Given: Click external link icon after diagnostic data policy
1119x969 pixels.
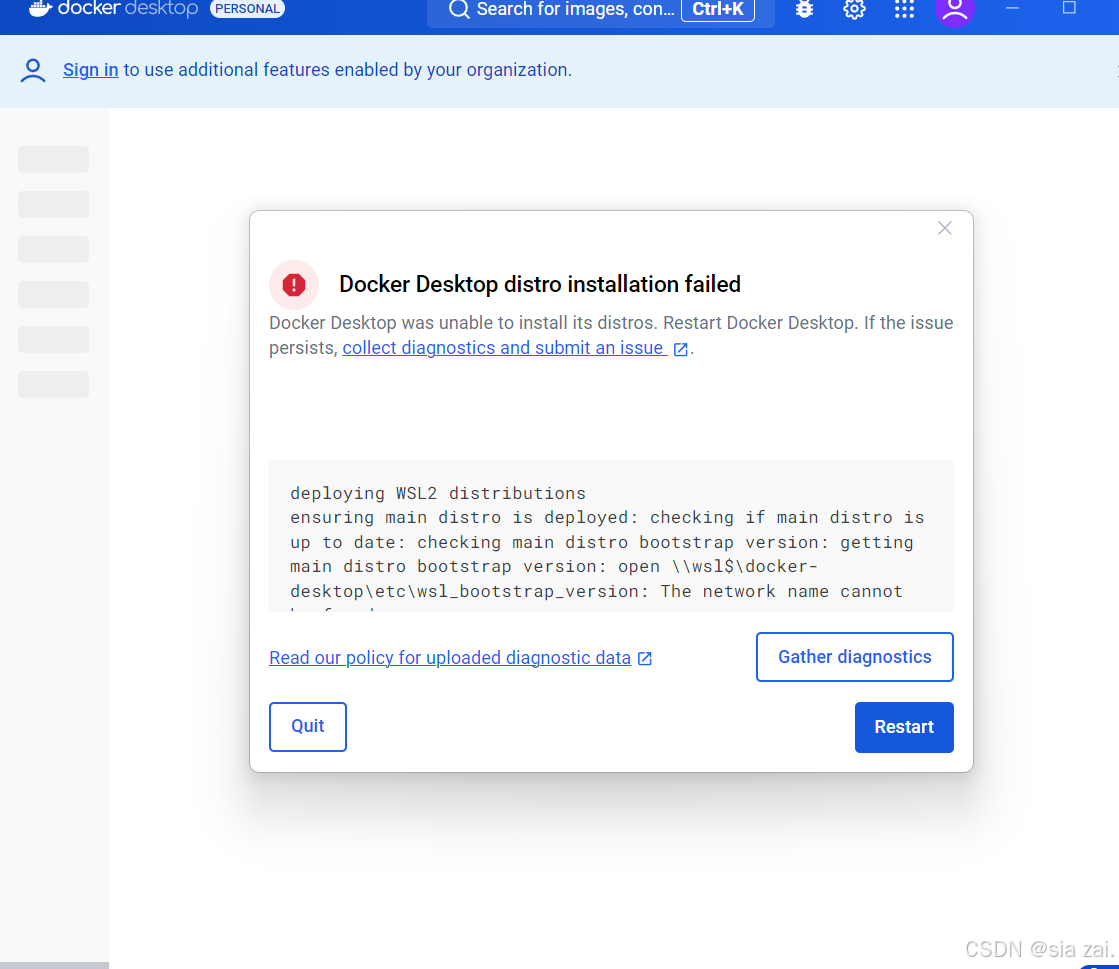Looking at the screenshot, I should point(644,658).
